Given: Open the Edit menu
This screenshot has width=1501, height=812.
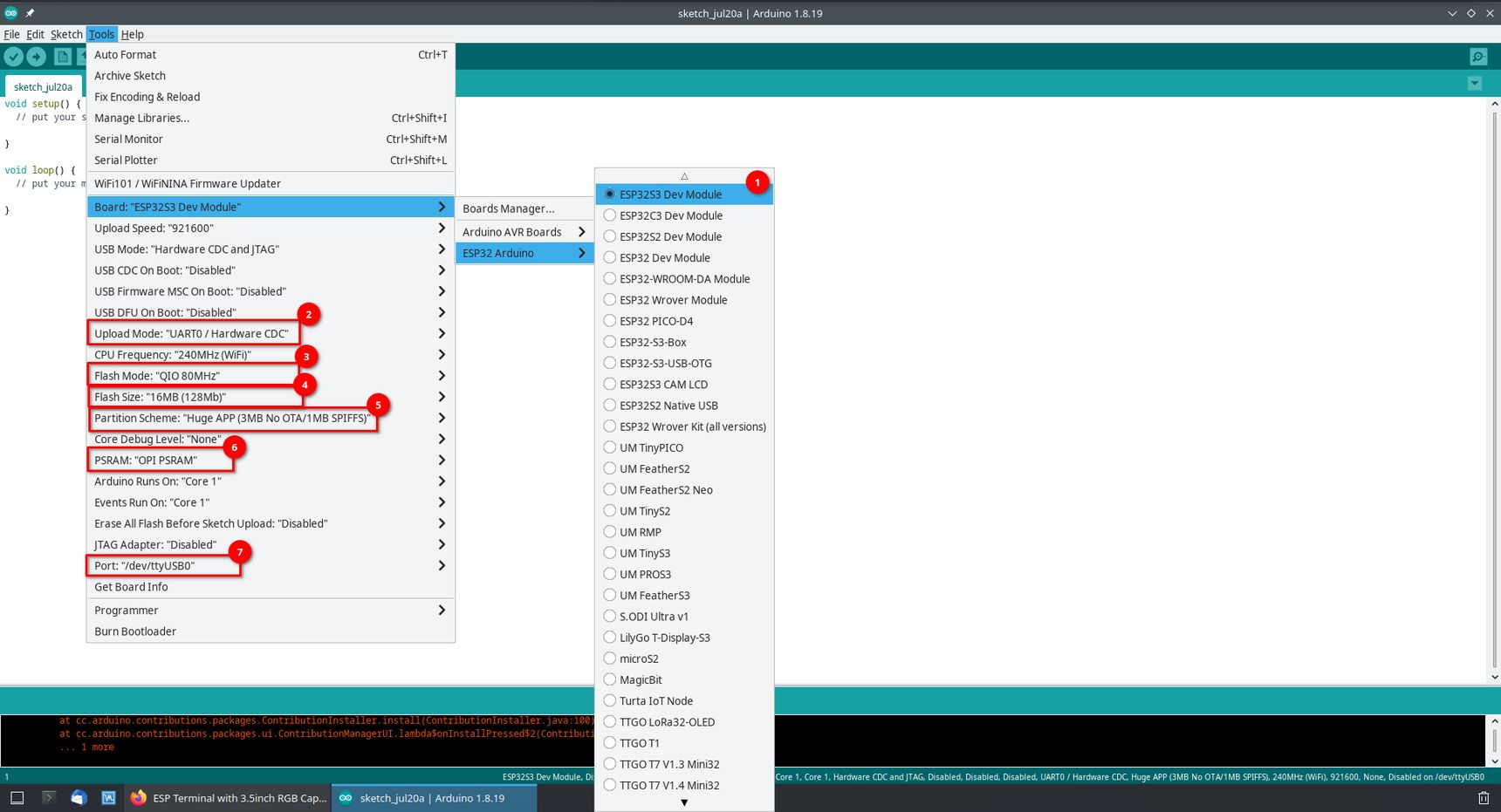Looking at the screenshot, I should (x=35, y=34).
